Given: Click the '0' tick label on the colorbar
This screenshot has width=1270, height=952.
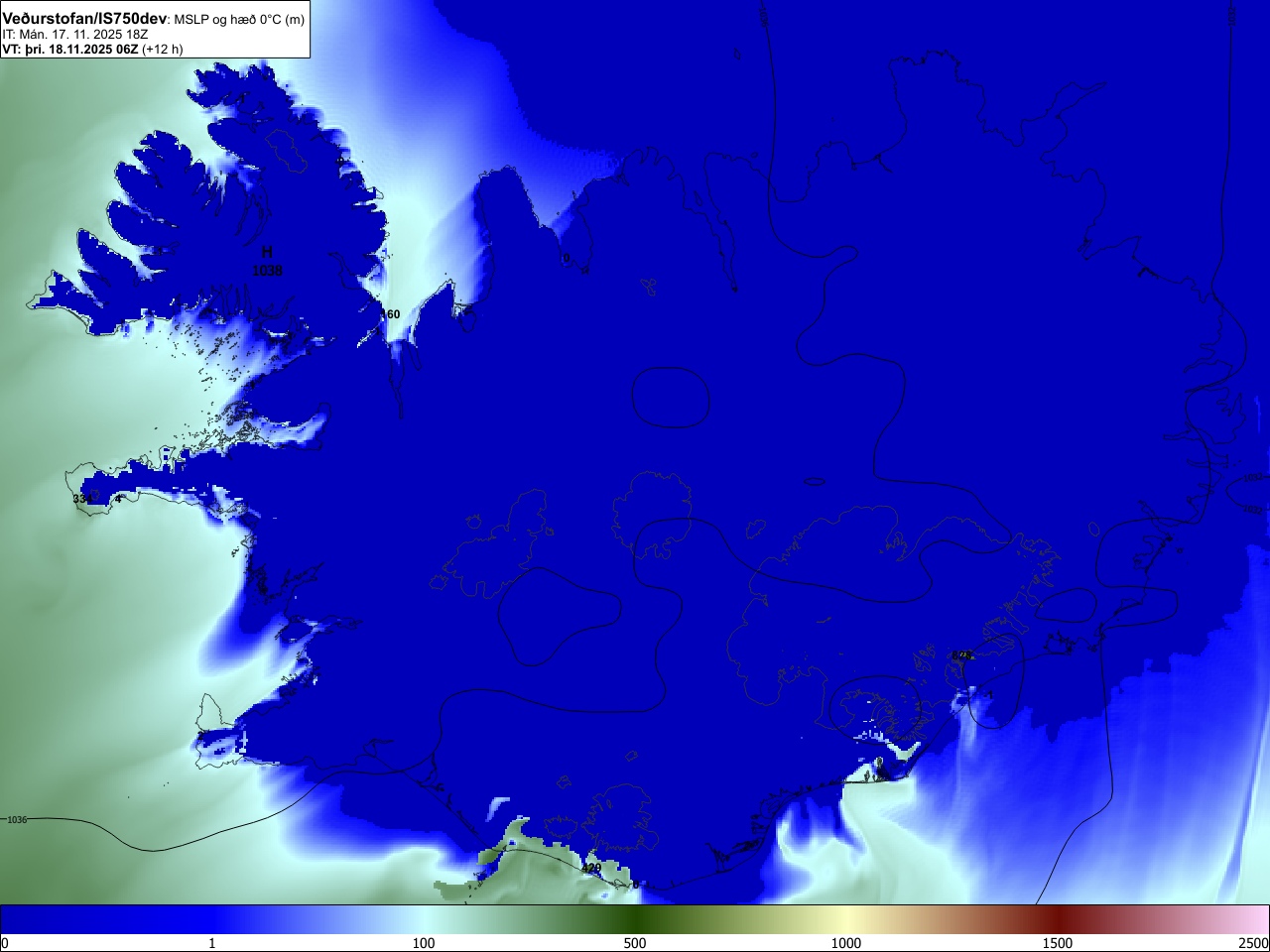Looking at the screenshot, I should tap(4, 943).
